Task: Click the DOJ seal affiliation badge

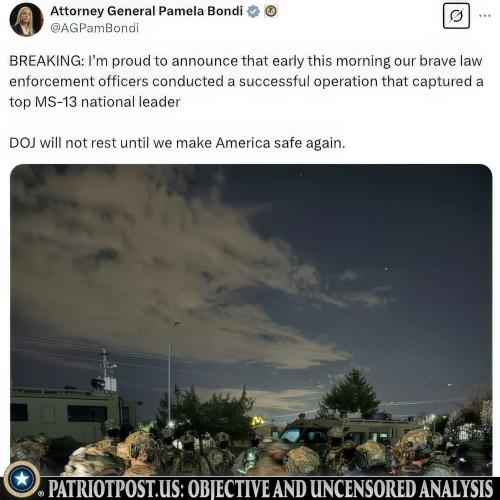Action: (x=271, y=12)
